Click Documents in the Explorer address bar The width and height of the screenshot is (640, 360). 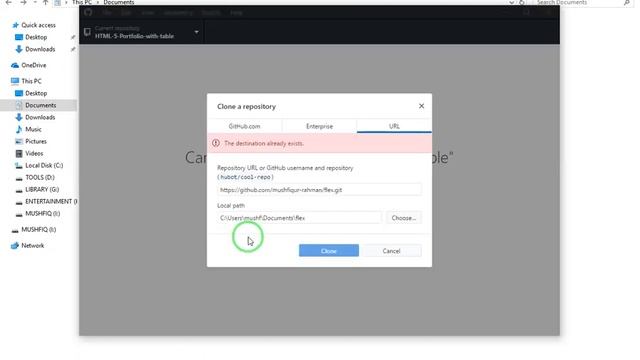click(118, 2)
